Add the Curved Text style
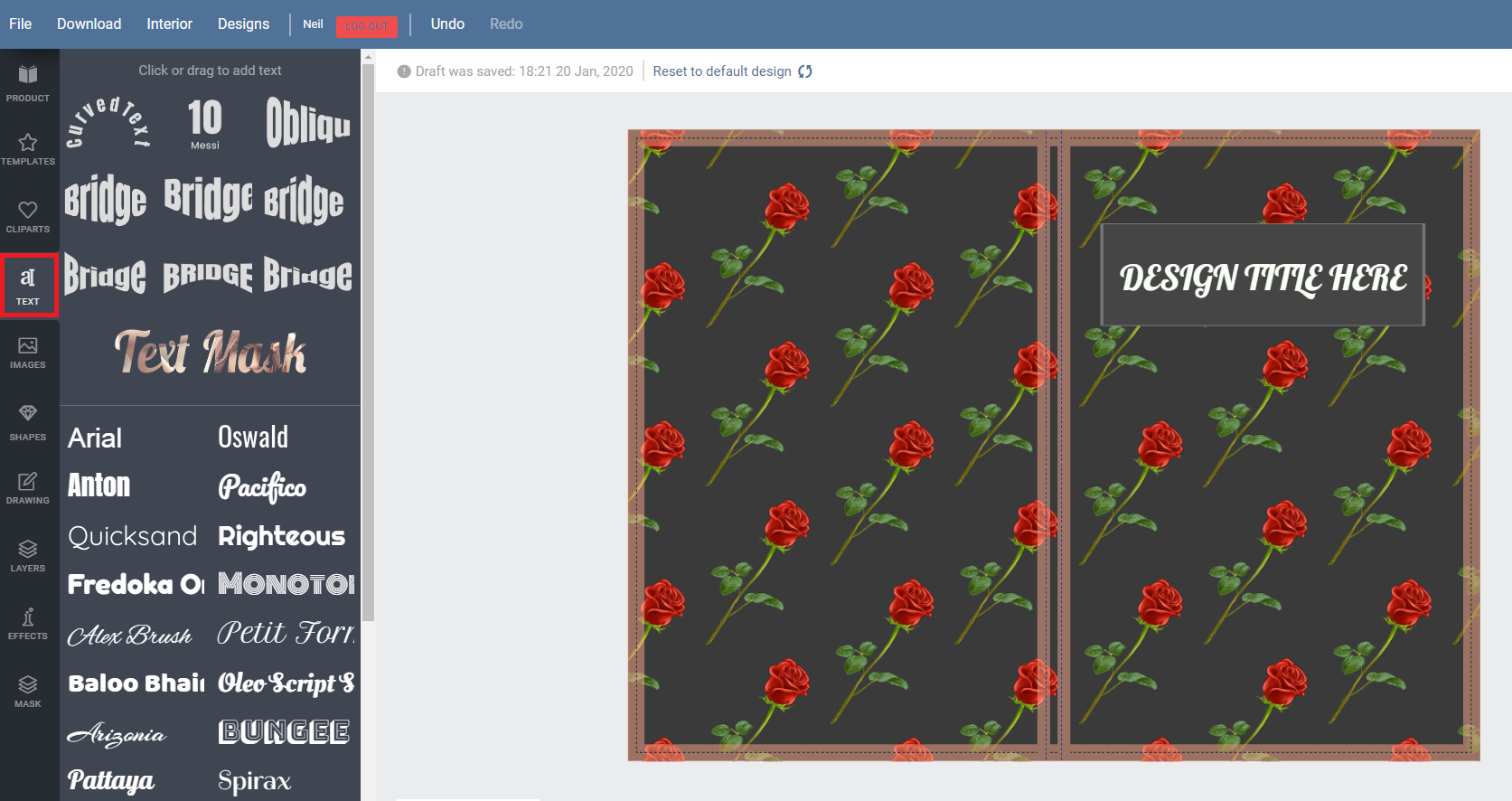1512x801 pixels. pos(108,122)
